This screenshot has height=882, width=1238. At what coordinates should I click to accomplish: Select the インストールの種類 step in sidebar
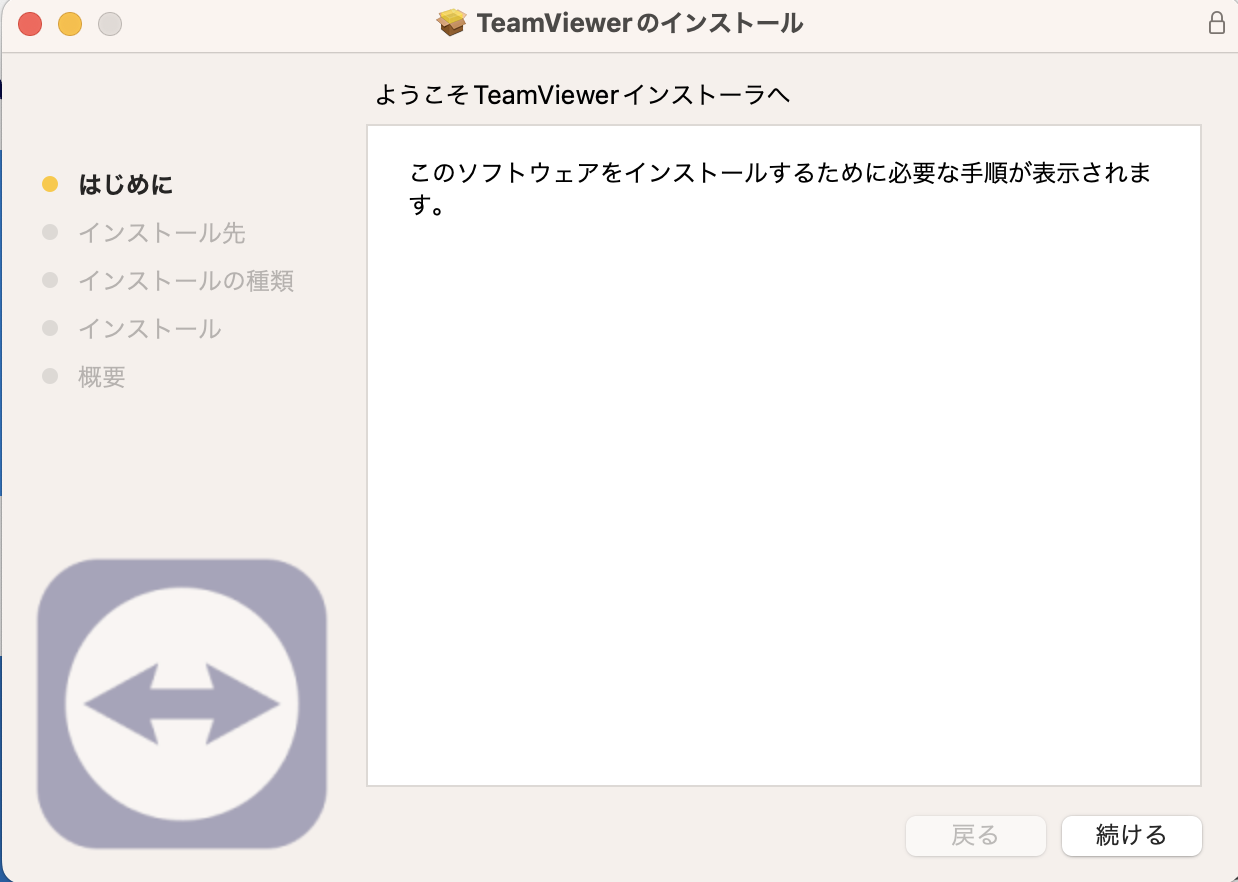point(186,281)
